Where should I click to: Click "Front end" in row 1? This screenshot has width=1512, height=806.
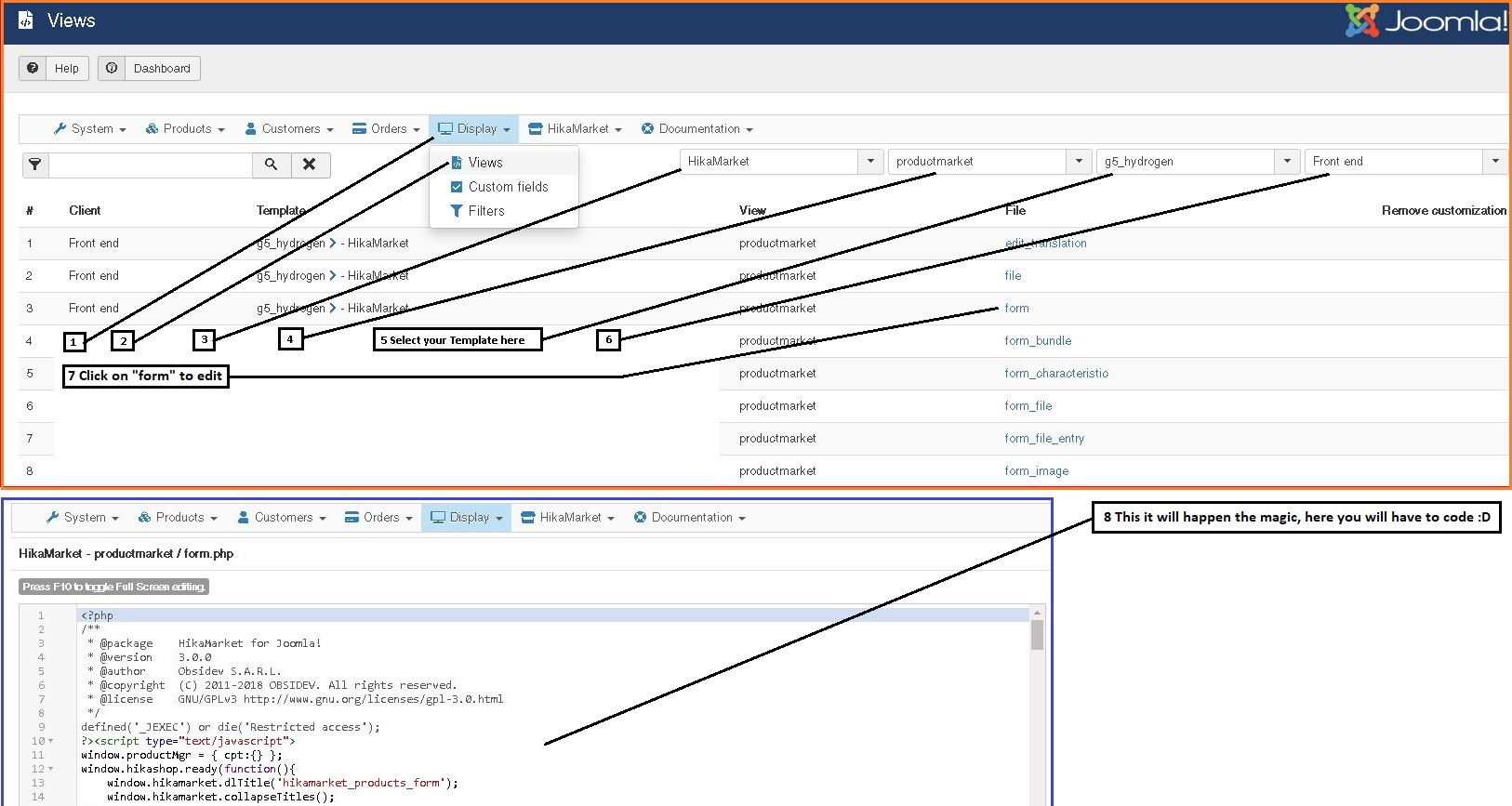pyautogui.click(x=94, y=244)
